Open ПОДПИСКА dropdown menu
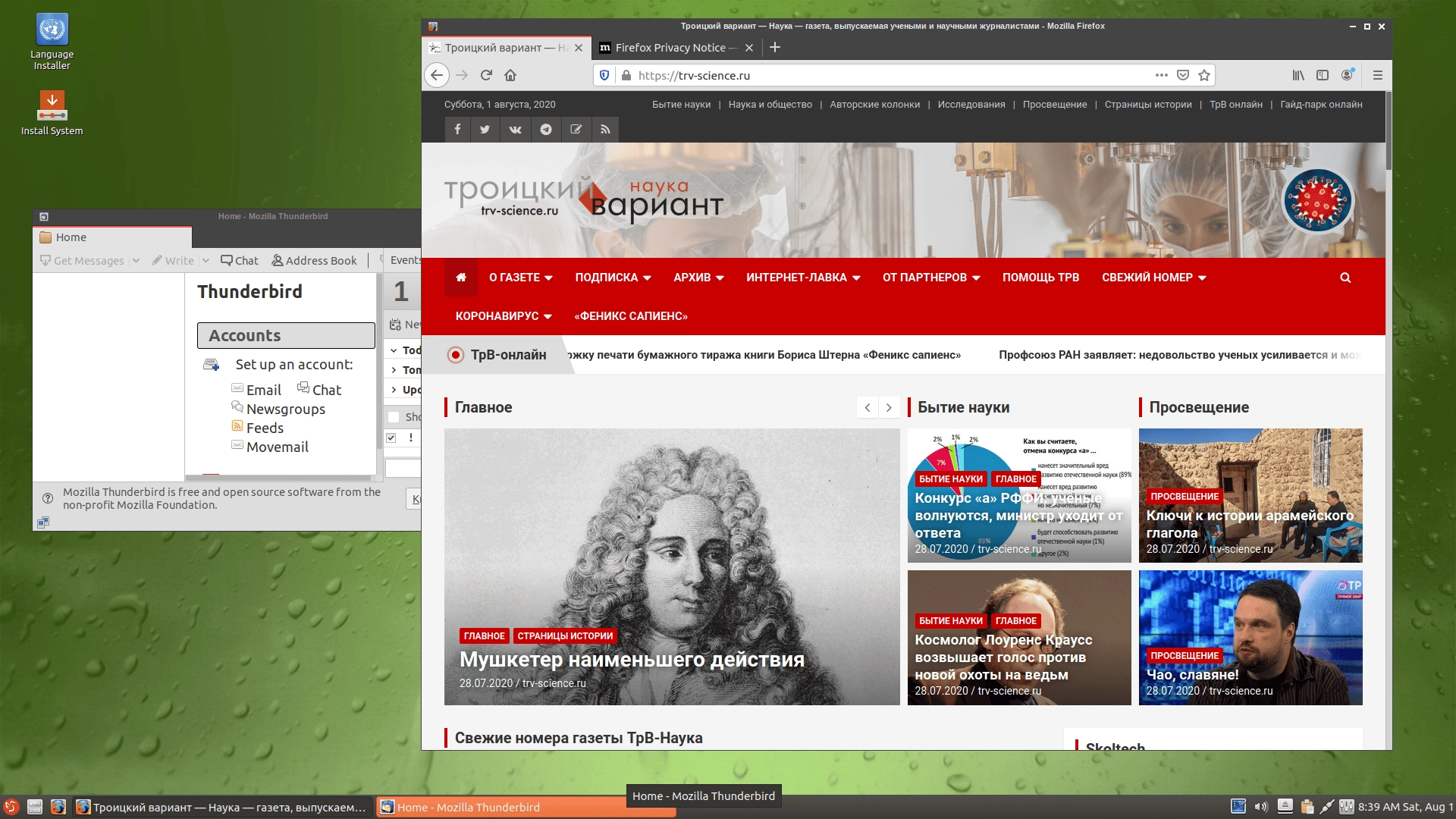Viewport: 1456px width, 819px height. point(613,278)
